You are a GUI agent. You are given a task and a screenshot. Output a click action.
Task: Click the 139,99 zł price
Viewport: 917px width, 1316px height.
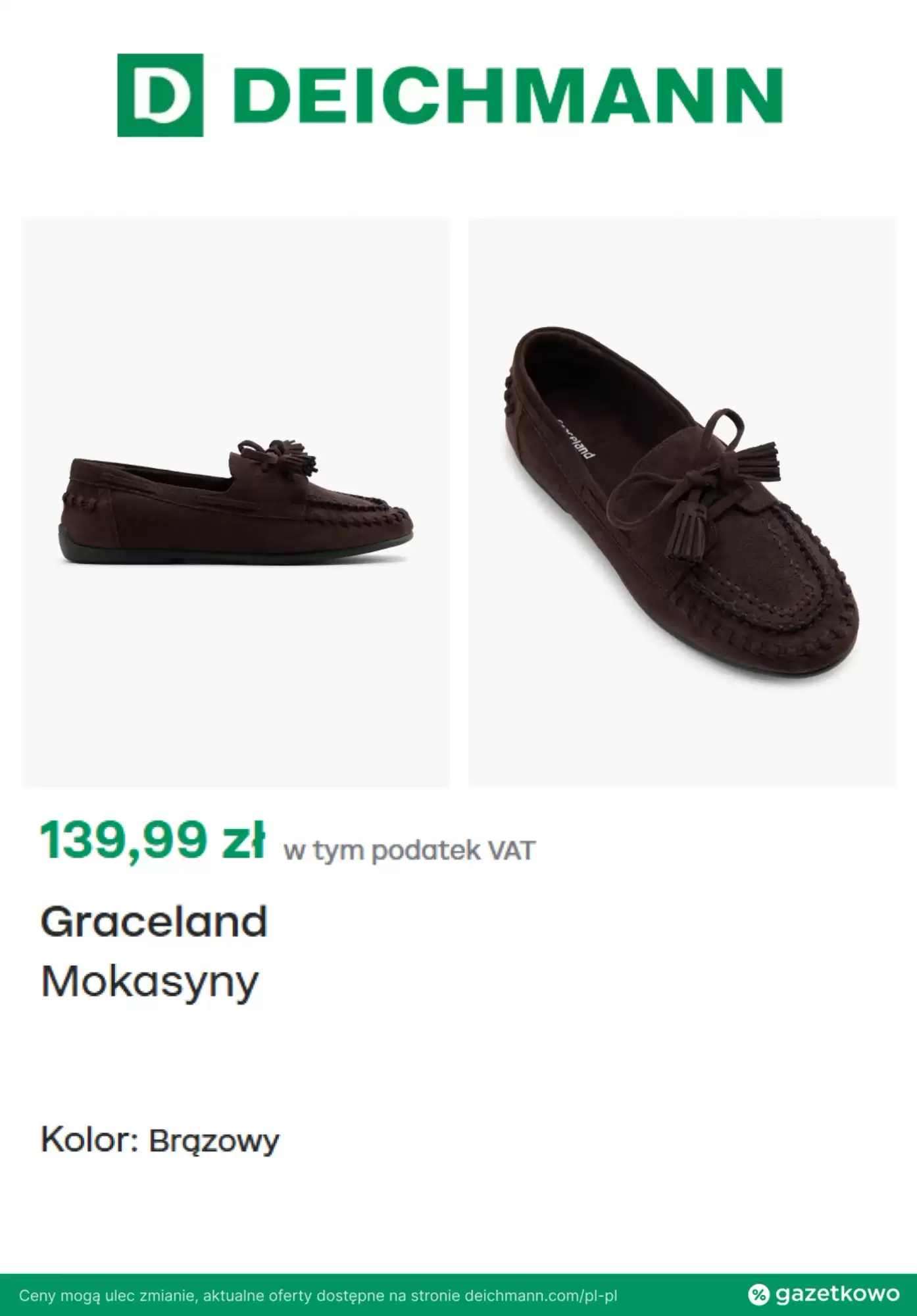pos(152,841)
